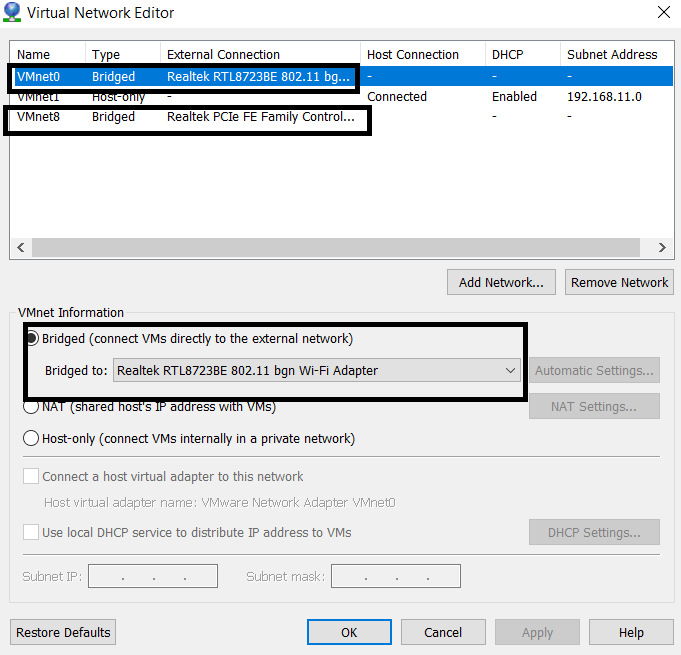Click the Host Connection column header
The height and width of the screenshot is (655, 681).
[x=423, y=54]
